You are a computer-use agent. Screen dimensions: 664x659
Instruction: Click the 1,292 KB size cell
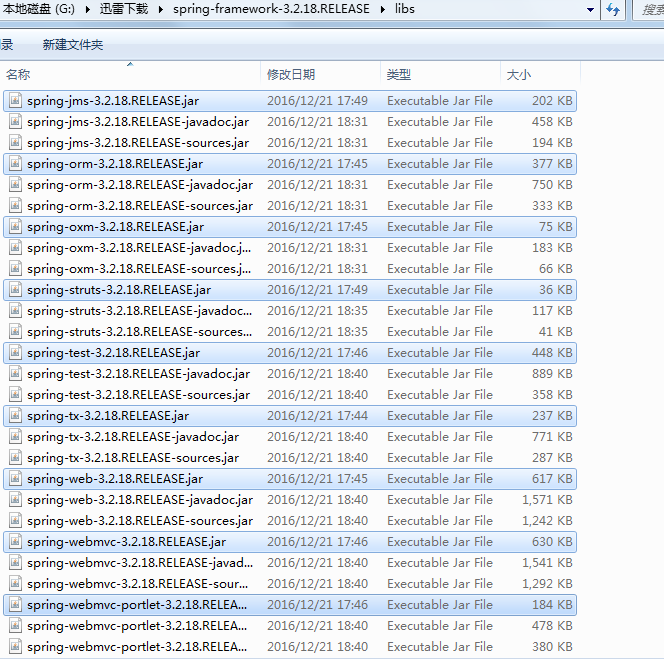click(547, 584)
